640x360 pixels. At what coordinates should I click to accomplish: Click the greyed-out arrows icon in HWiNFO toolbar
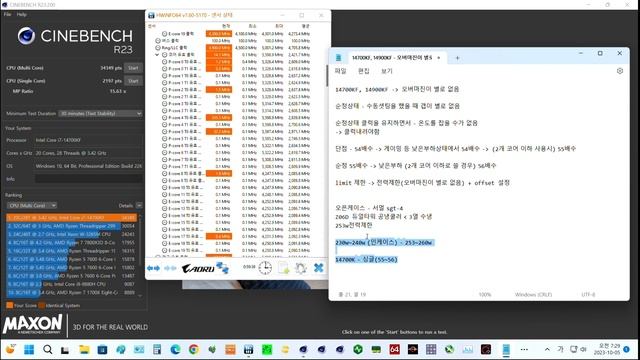pyautogui.click(x=170, y=268)
